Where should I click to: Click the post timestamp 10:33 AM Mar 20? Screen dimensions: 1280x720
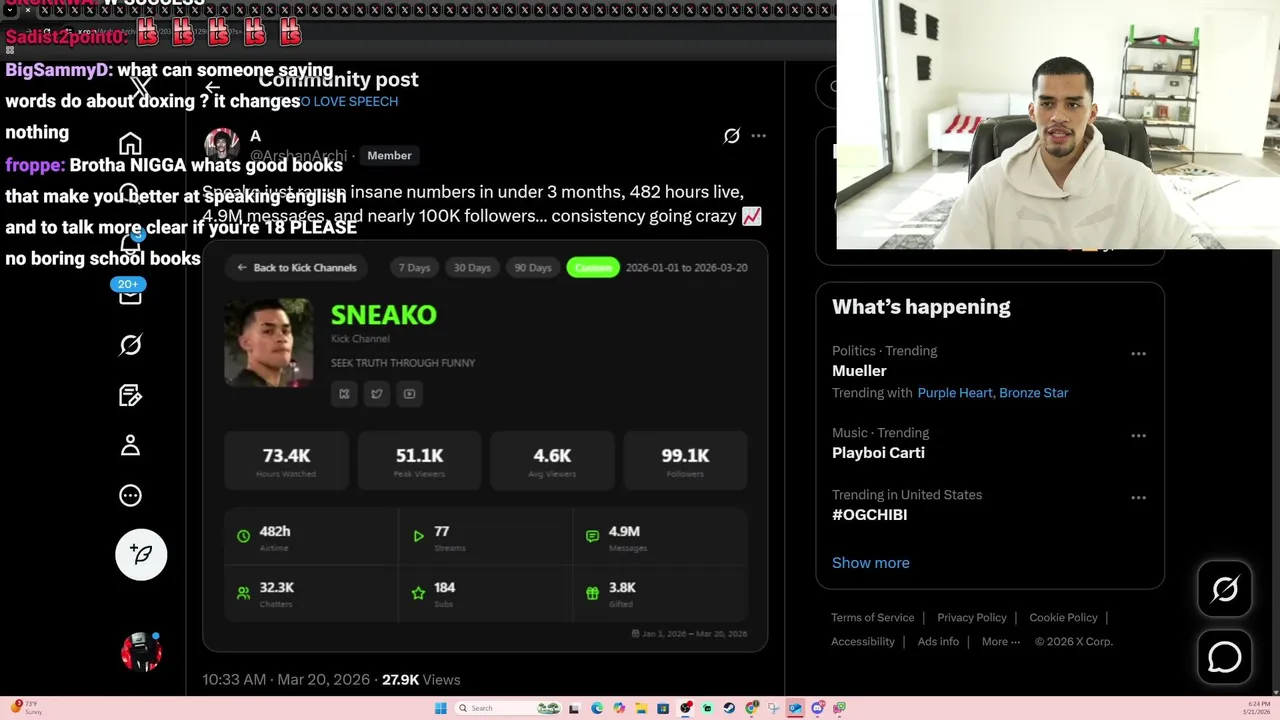point(285,680)
